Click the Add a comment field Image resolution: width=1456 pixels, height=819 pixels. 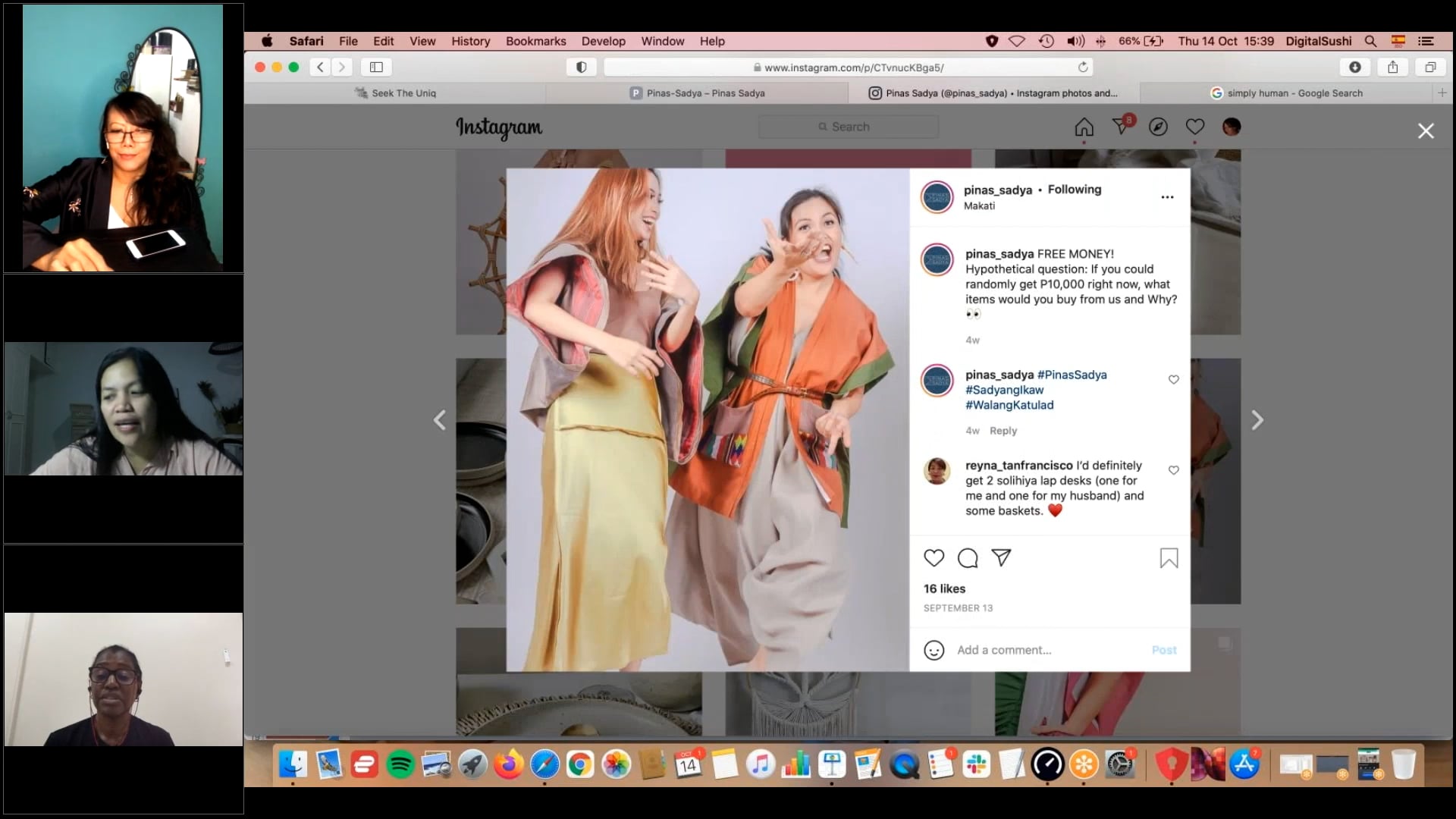pos(1046,650)
